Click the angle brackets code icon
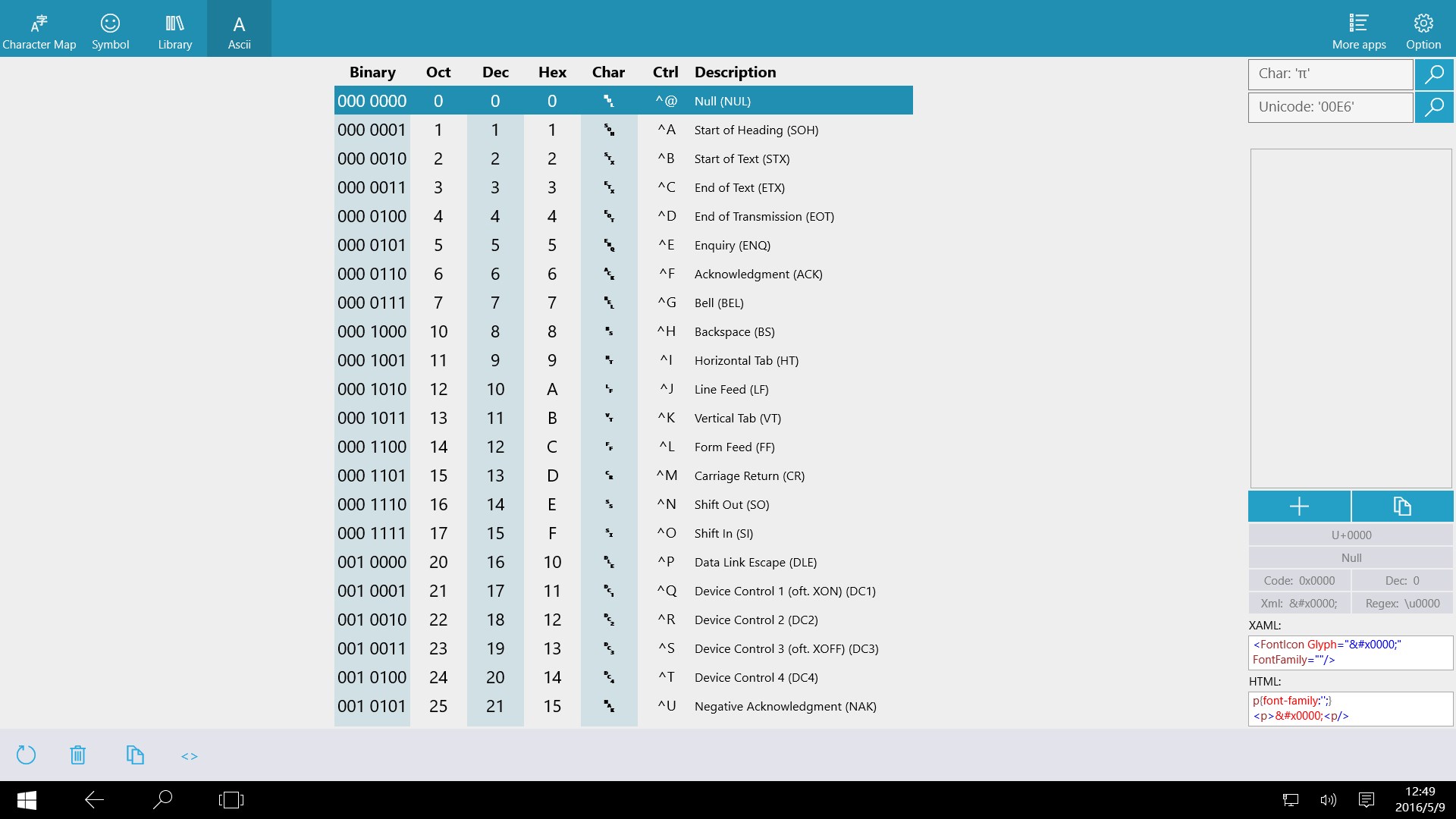The height and width of the screenshot is (819, 1456). [190, 756]
